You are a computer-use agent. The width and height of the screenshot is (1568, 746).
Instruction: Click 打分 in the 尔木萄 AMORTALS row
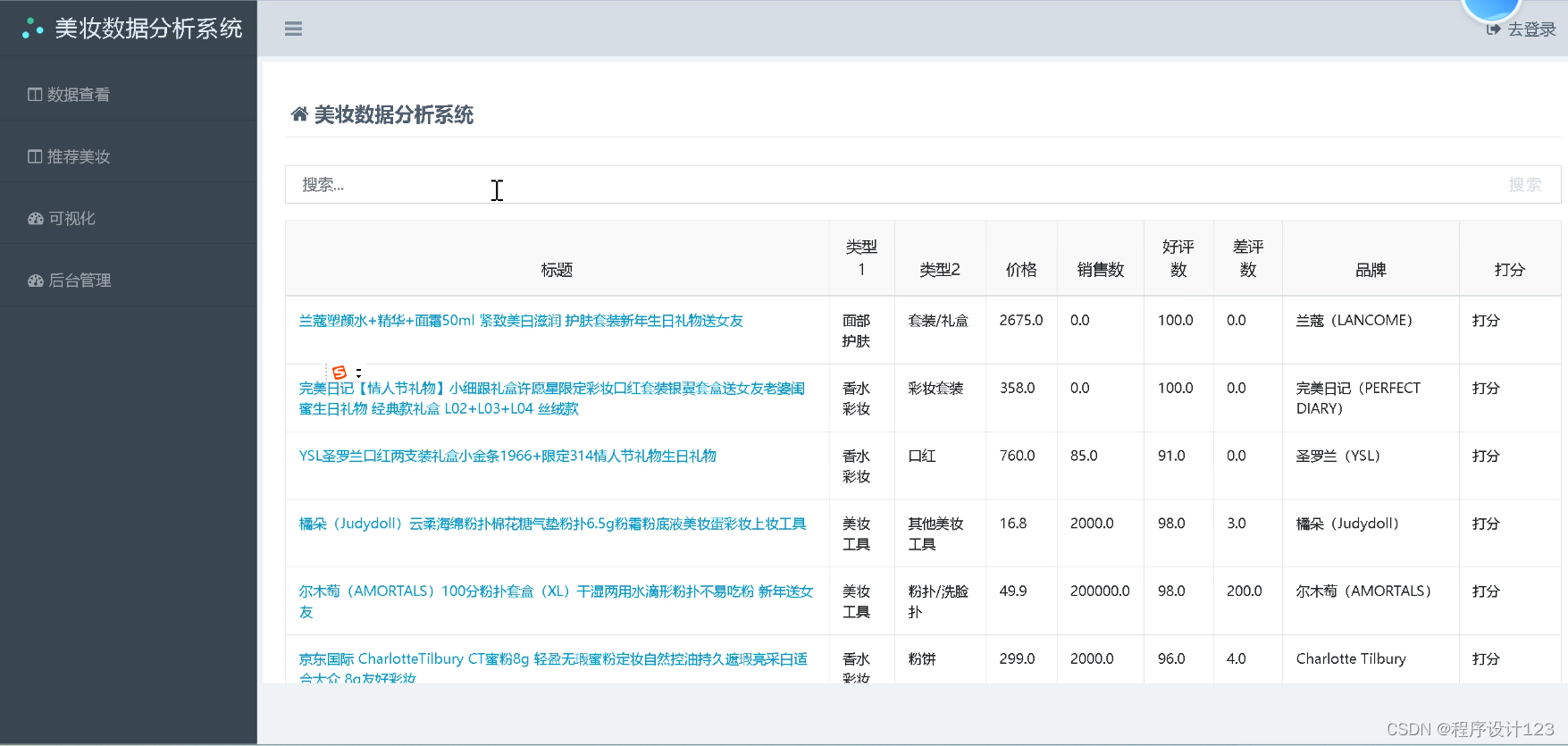coord(1486,591)
